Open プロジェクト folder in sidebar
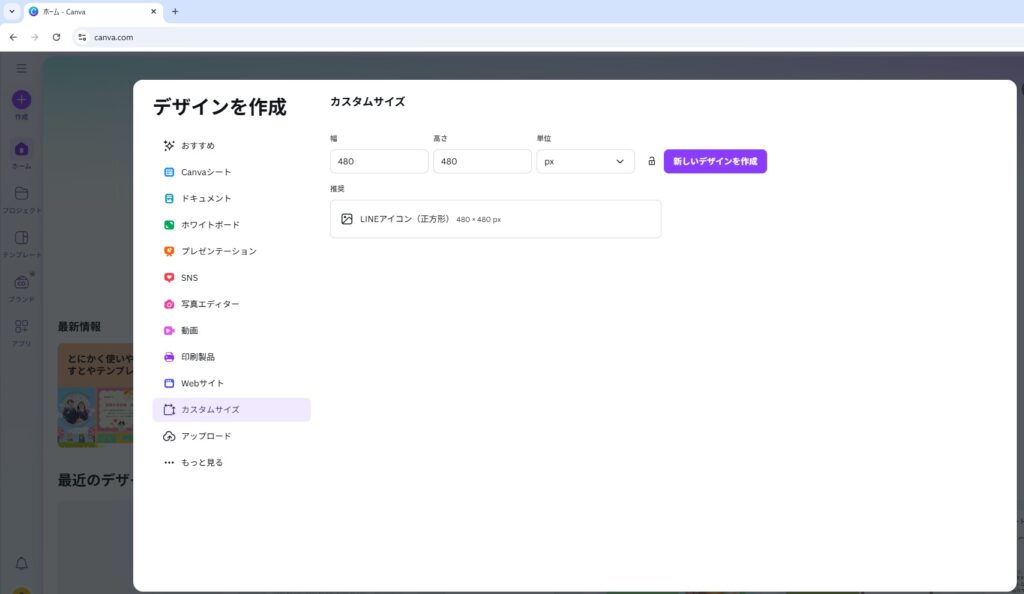This screenshot has width=1024, height=594. click(x=22, y=200)
